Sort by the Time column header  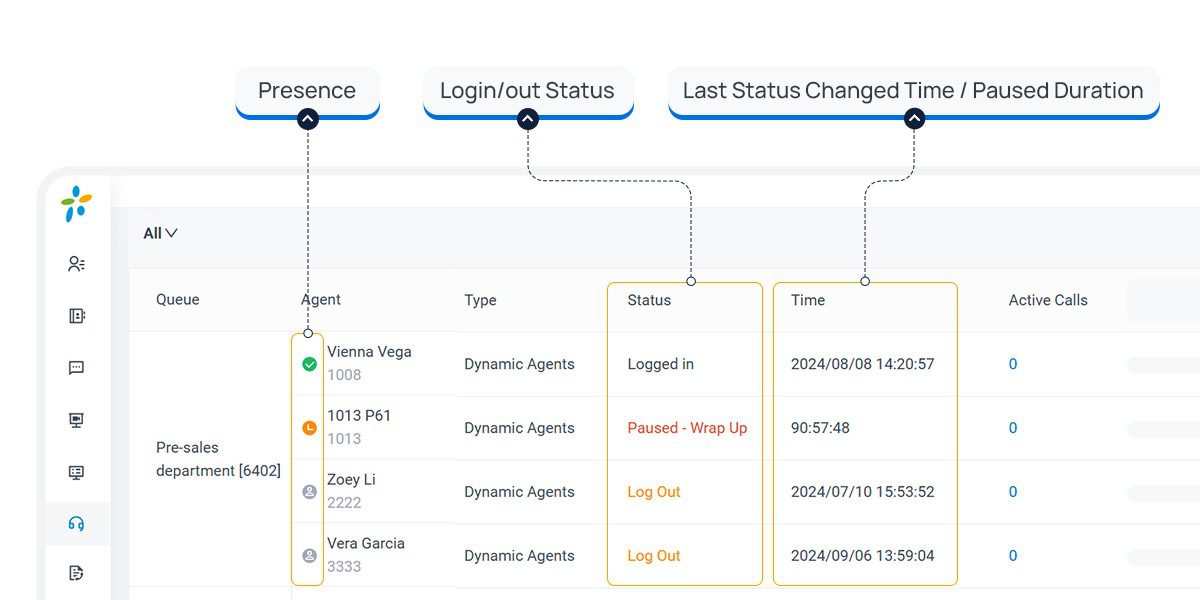tap(808, 300)
